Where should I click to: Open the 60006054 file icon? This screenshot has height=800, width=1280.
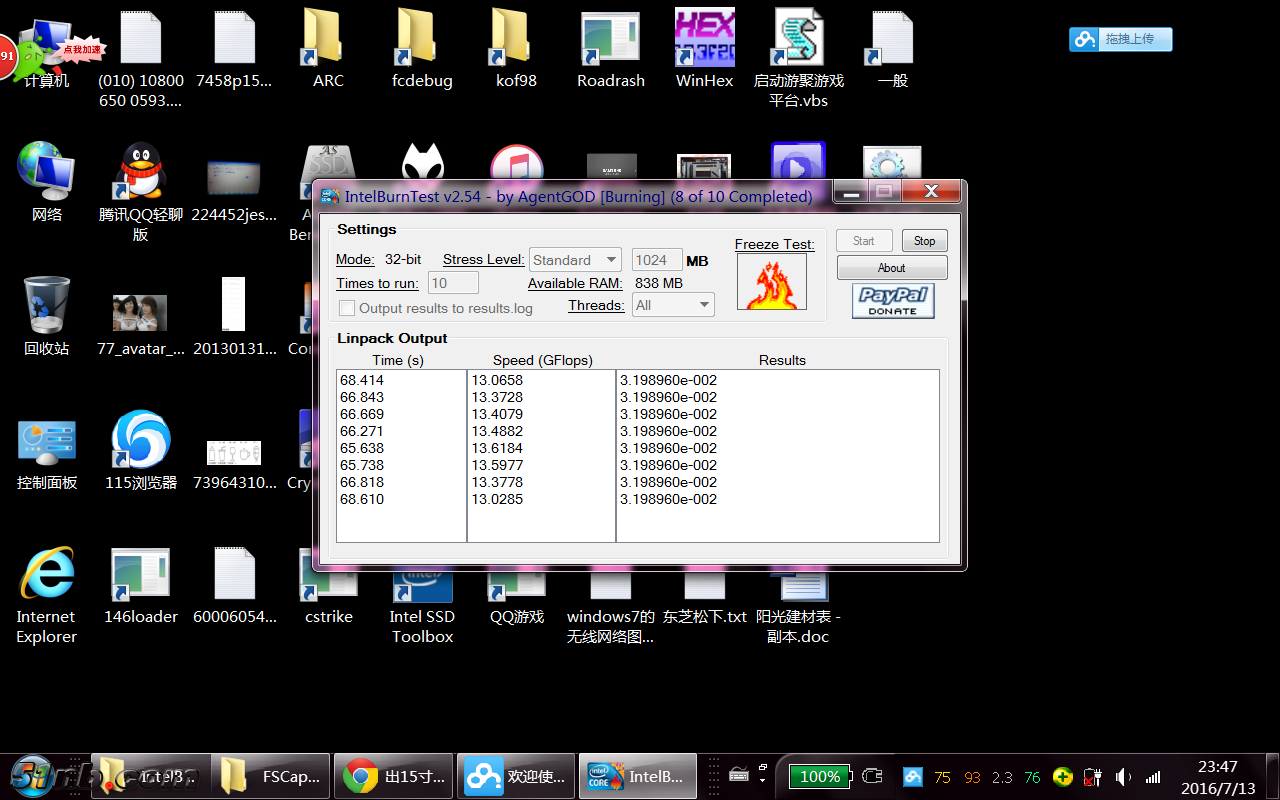point(234,585)
